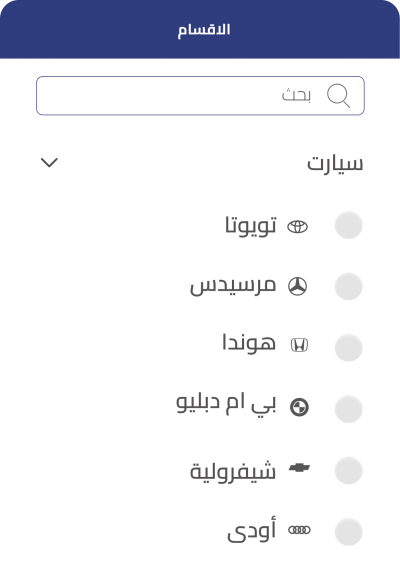Select the هوندا radio button

348,347
